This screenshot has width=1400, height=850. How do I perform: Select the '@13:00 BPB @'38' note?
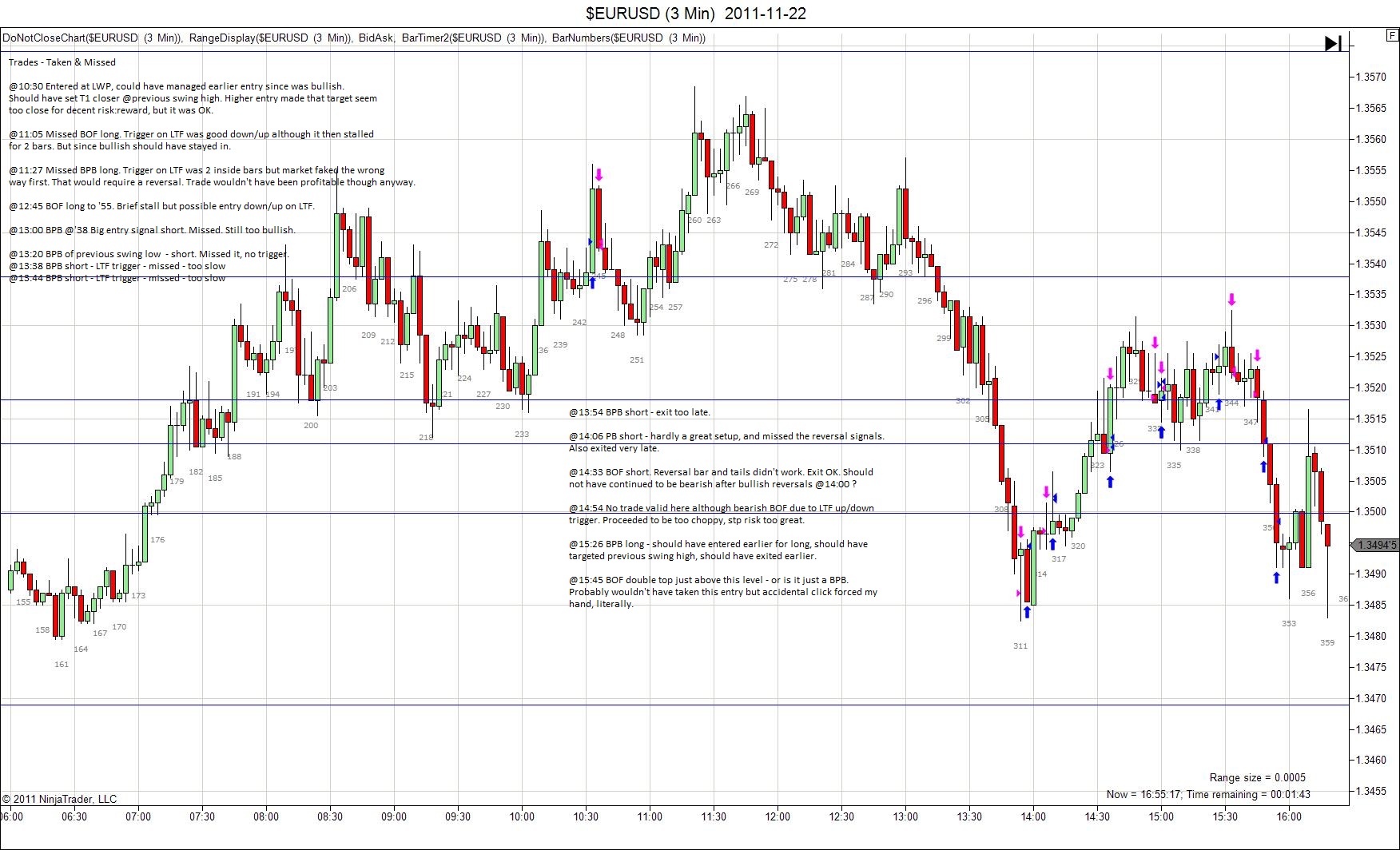pos(152,230)
